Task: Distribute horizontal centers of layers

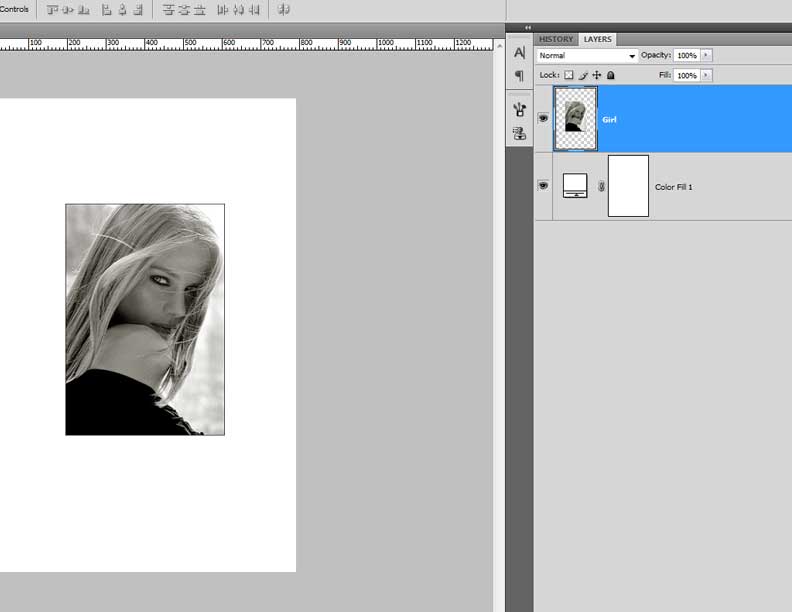Action: click(x=238, y=10)
